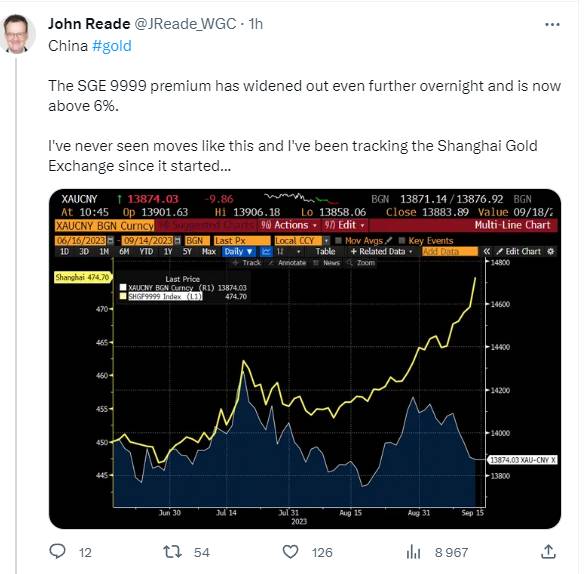Click the reply speech bubble icon

[57, 552]
